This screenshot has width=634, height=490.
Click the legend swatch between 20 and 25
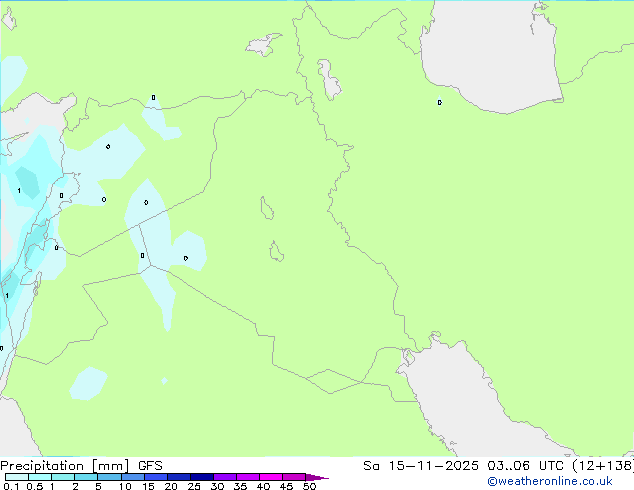[x=179, y=477]
